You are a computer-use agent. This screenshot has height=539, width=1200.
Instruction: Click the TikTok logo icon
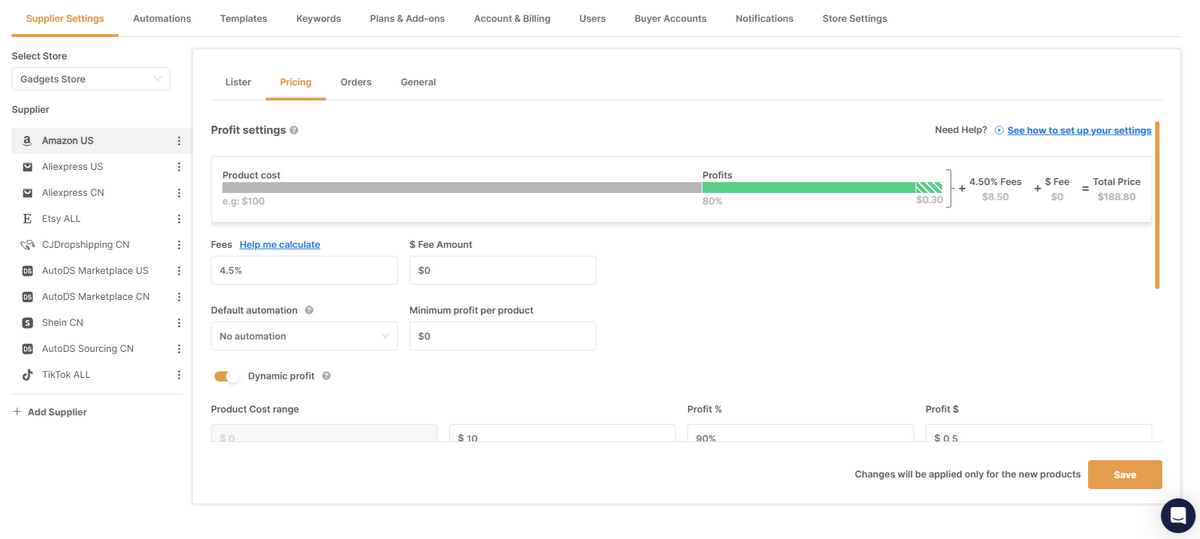(x=28, y=375)
